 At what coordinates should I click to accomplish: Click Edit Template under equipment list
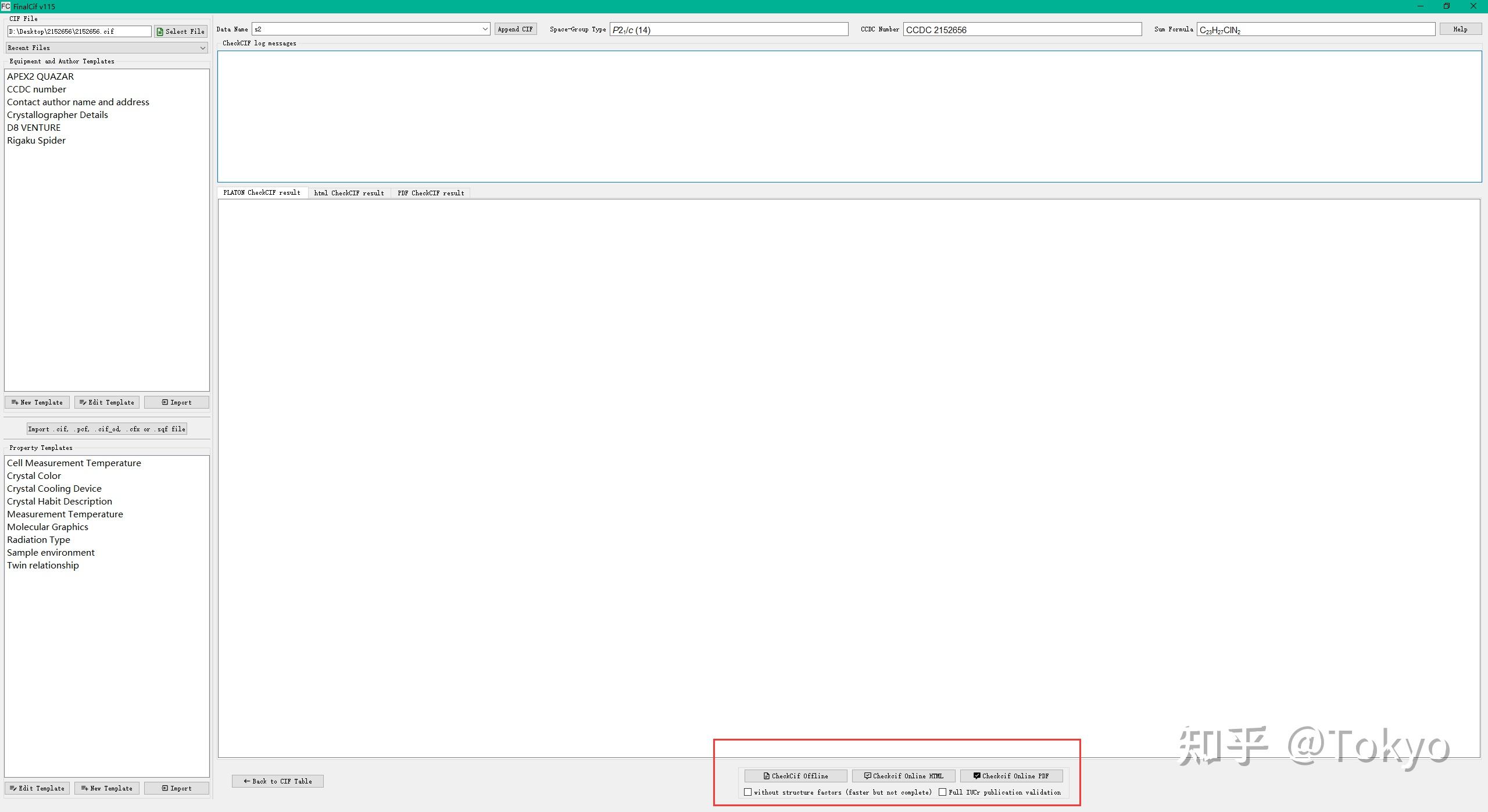pyautogui.click(x=107, y=402)
